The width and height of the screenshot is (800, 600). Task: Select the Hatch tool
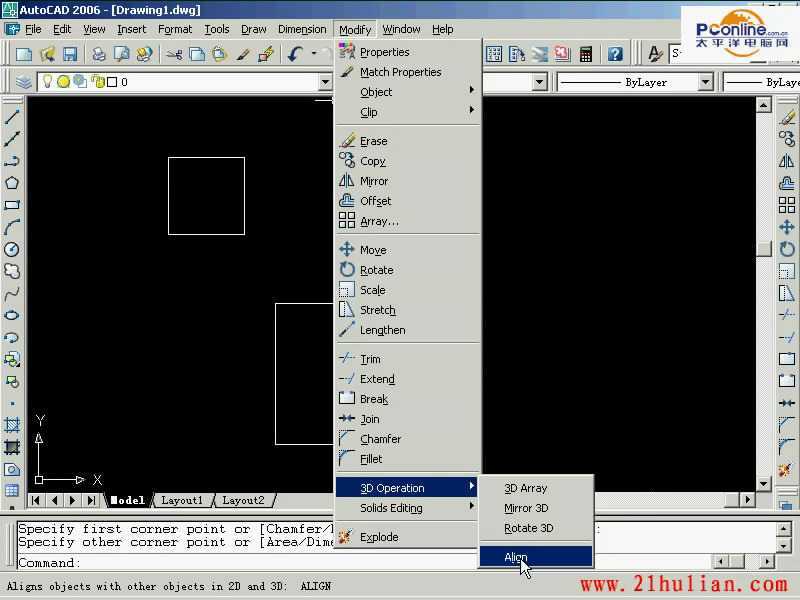[12, 424]
